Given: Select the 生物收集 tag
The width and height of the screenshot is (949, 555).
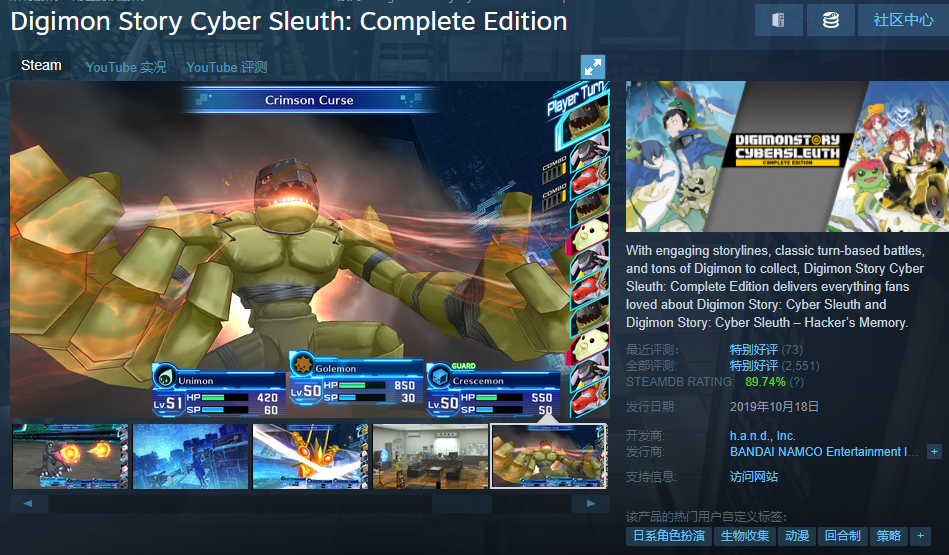Looking at the screenshot, I should 745,536.
